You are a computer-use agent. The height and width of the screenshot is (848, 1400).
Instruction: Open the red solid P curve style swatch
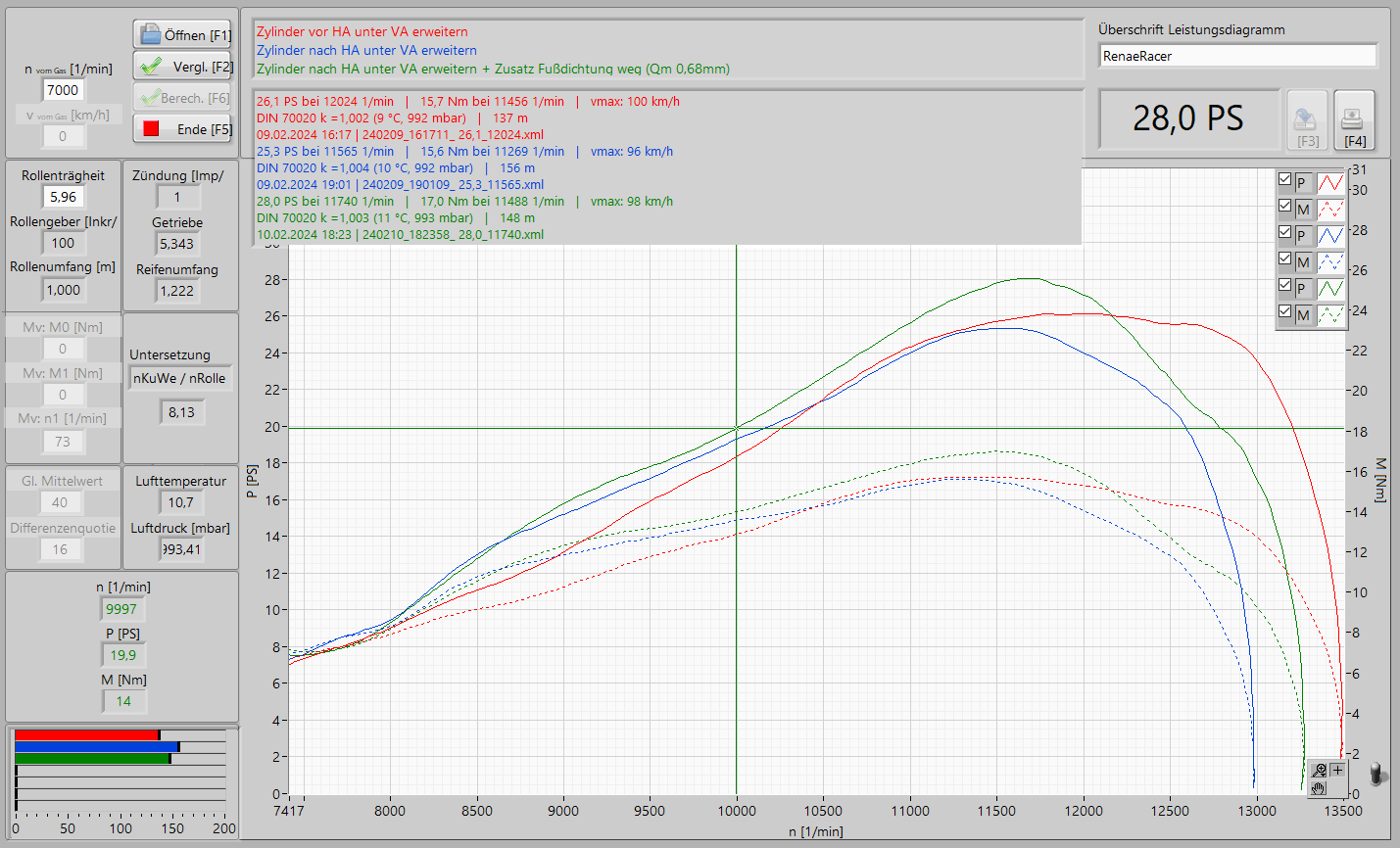1330,182
